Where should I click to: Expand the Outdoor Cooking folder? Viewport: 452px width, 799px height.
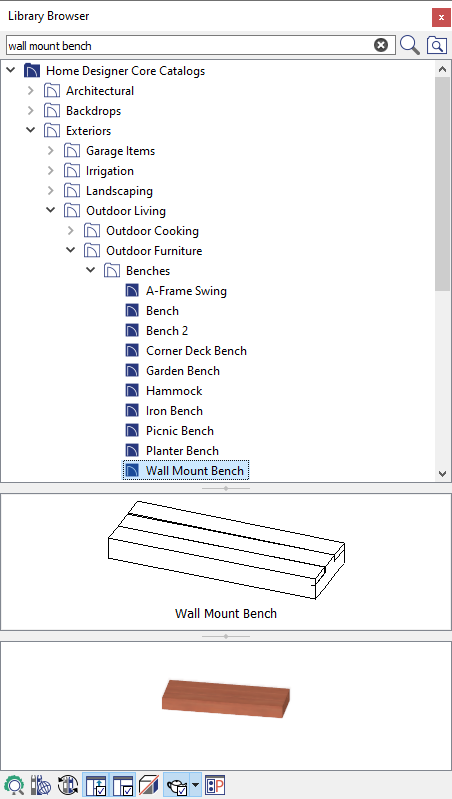[71, 230]
